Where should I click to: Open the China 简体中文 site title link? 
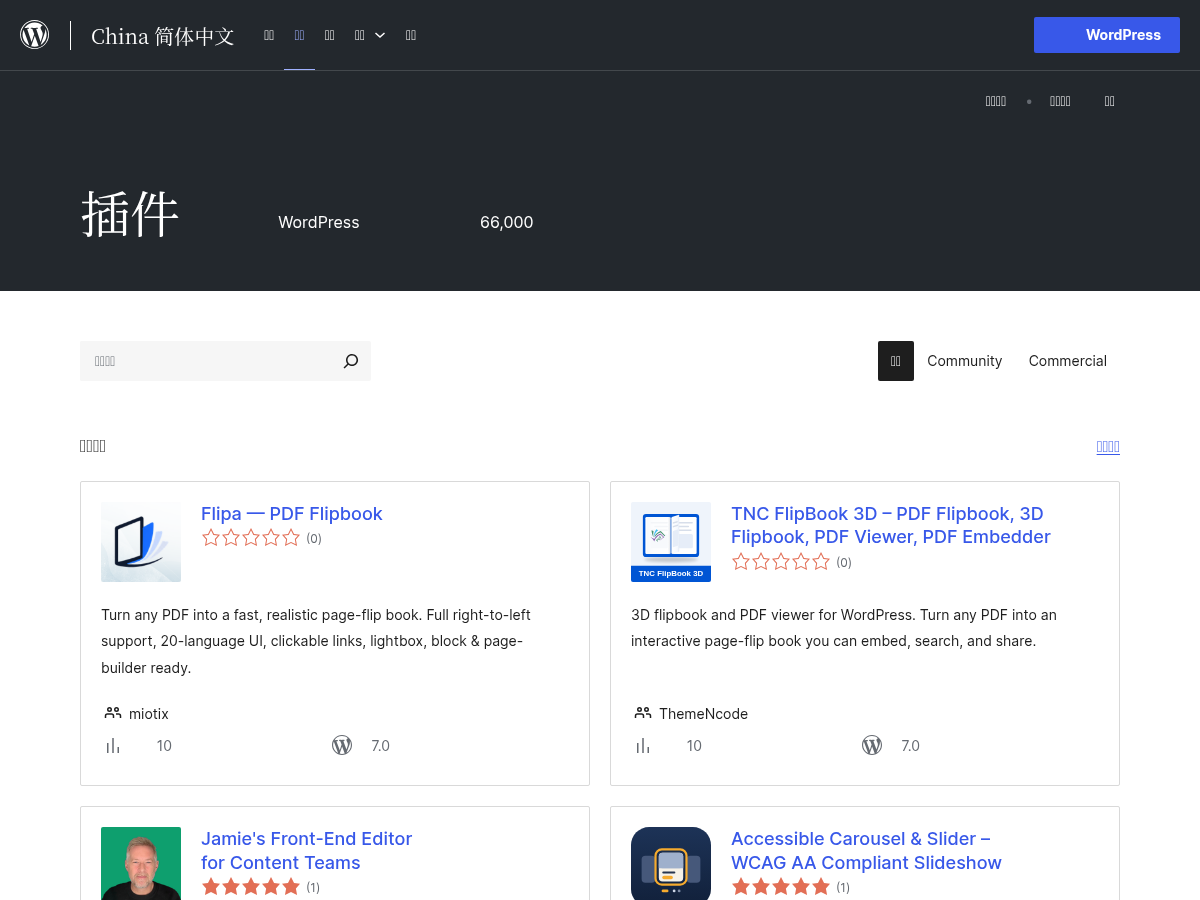point(163,36)
